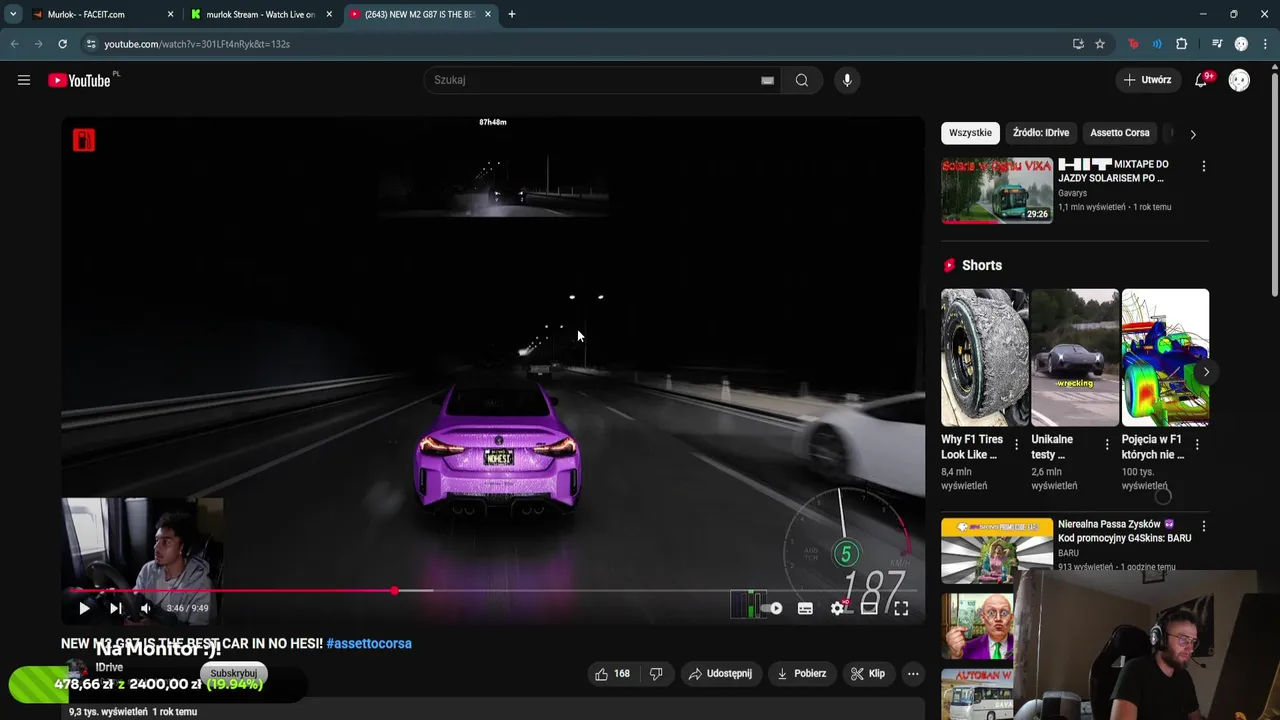Toggle theater mode in the player

click(x=869, y=608)
